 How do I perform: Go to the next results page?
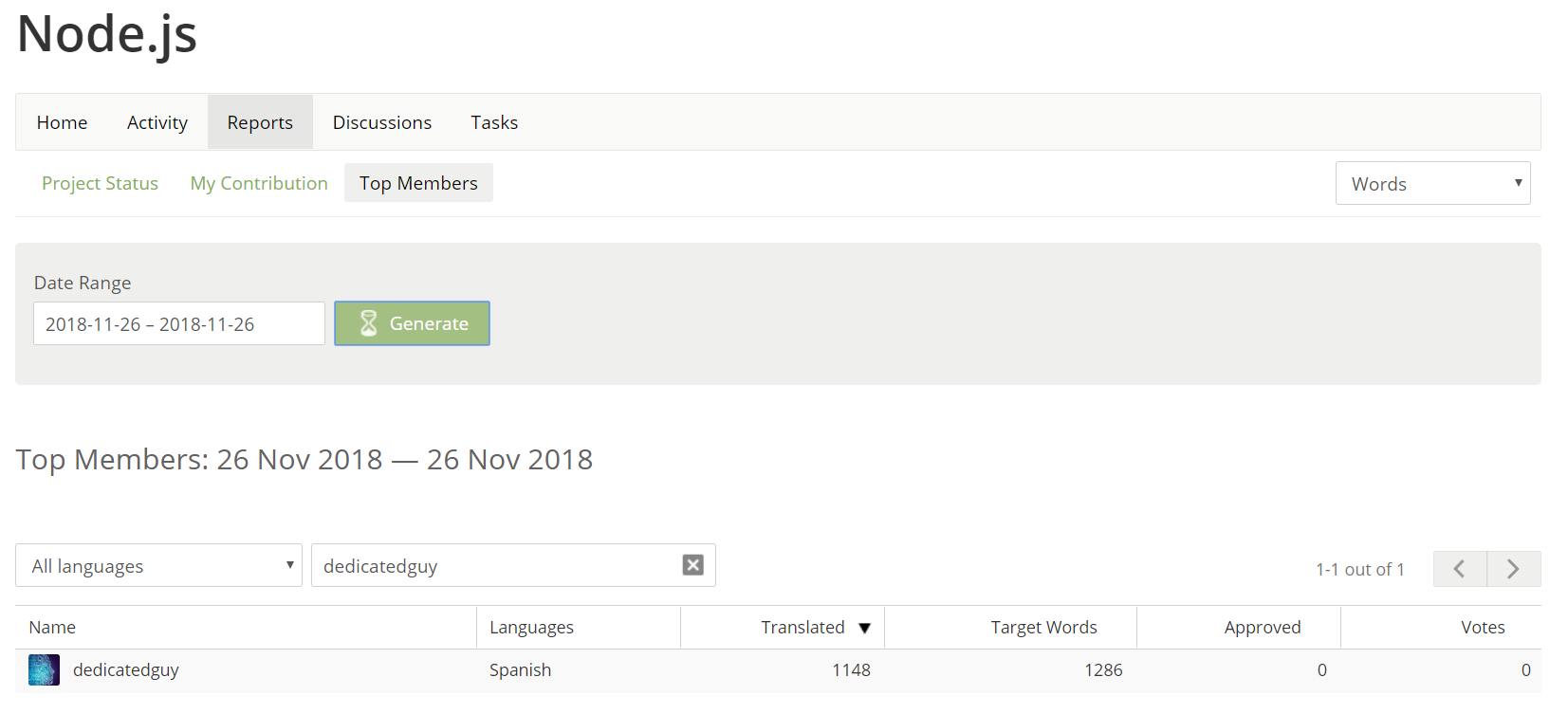(x=1514, y=569)
